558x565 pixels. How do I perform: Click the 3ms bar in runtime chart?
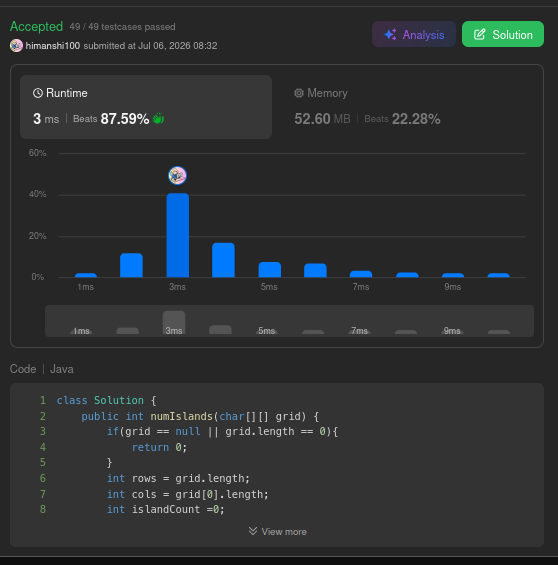(x=178, y=235)
